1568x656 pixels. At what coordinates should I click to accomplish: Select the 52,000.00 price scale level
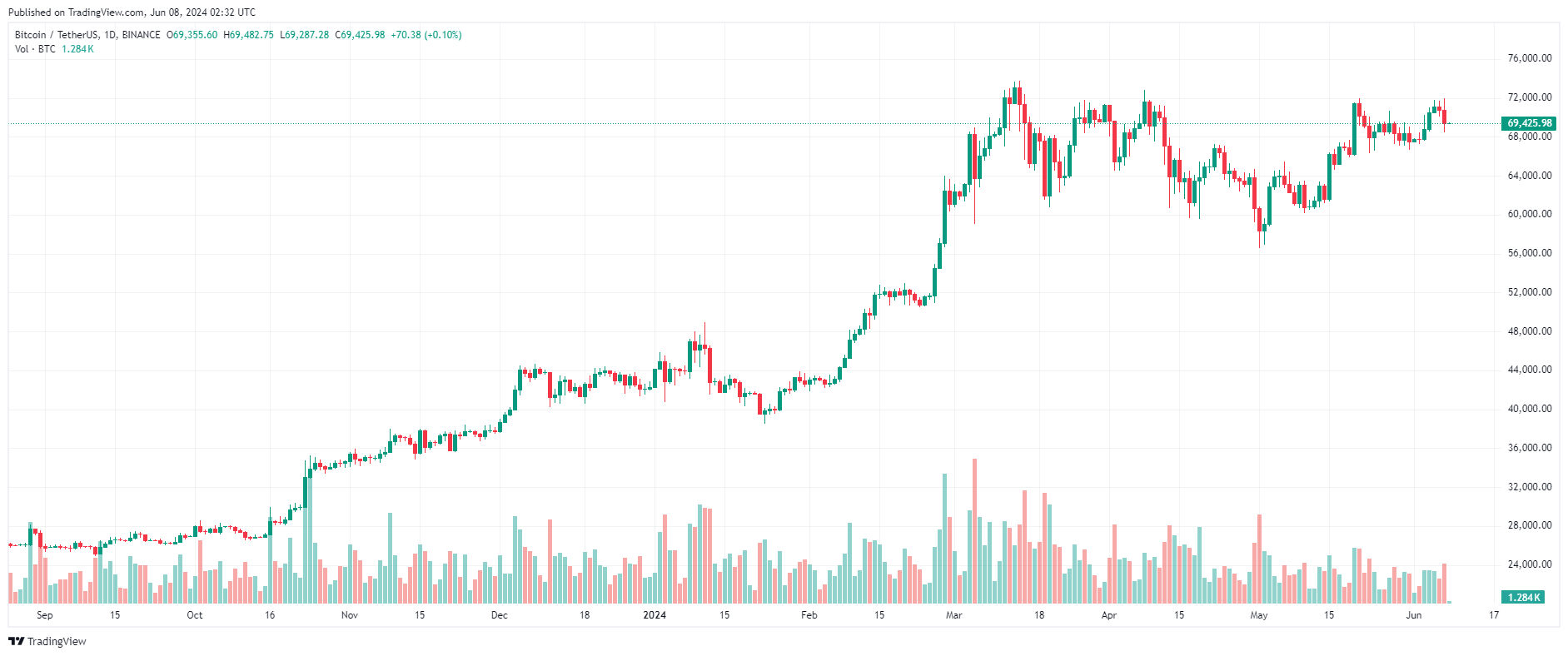tap(1530, 292)
